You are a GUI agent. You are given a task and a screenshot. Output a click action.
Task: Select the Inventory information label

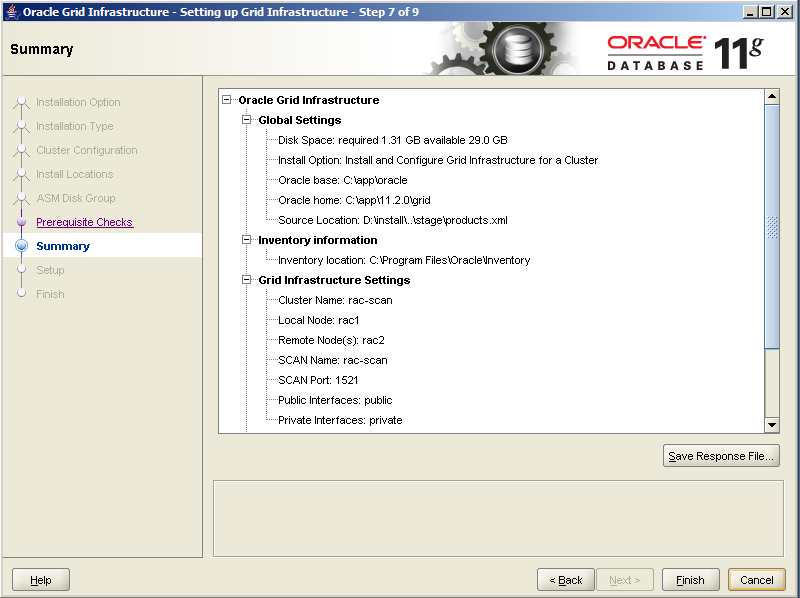(x=318, y=240)
